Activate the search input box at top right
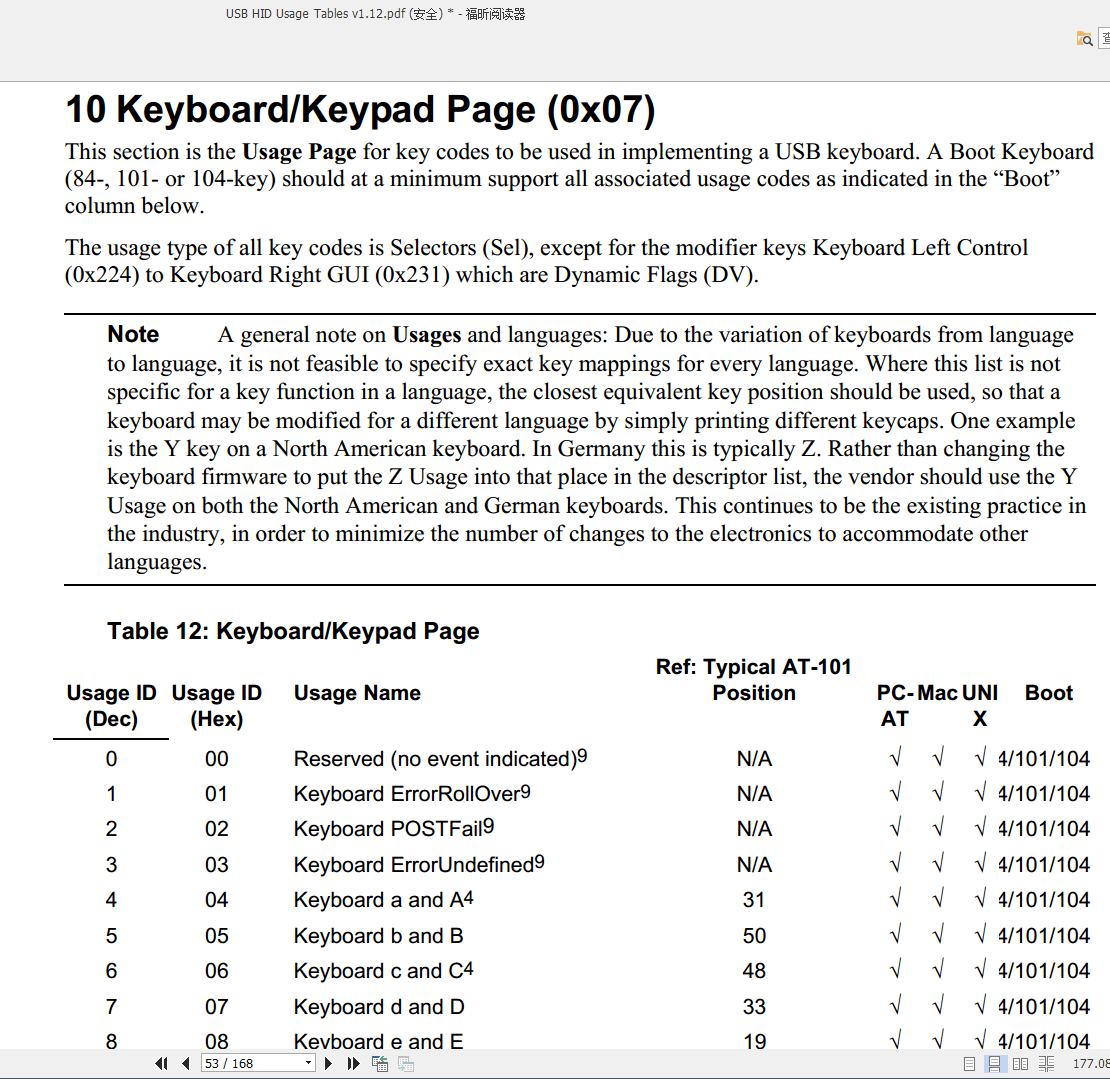Image resolution: width=1110 pixels, height=1079 pixels. (x=1105, y=38)
